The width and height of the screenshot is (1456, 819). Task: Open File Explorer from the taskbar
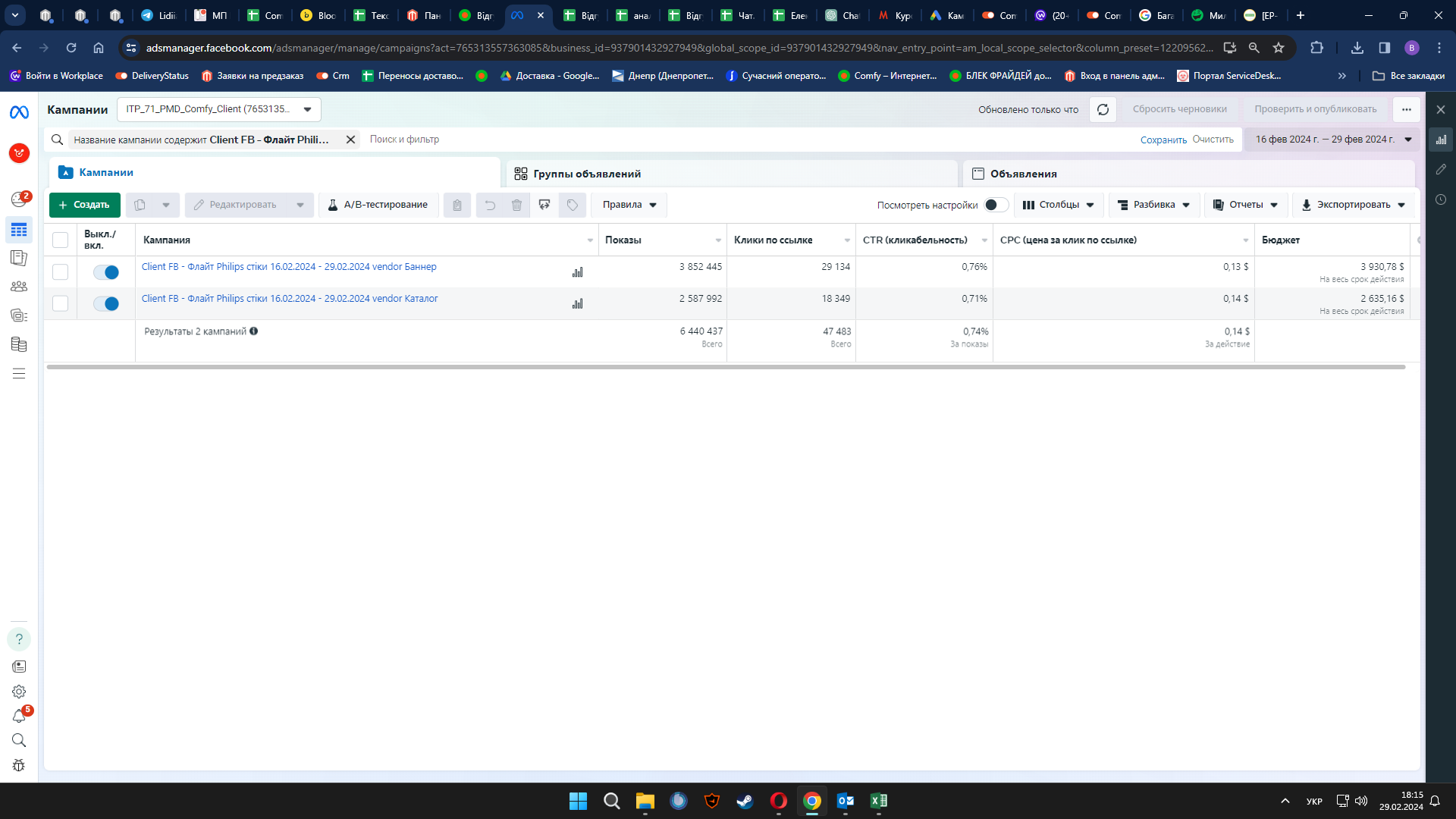645,801
